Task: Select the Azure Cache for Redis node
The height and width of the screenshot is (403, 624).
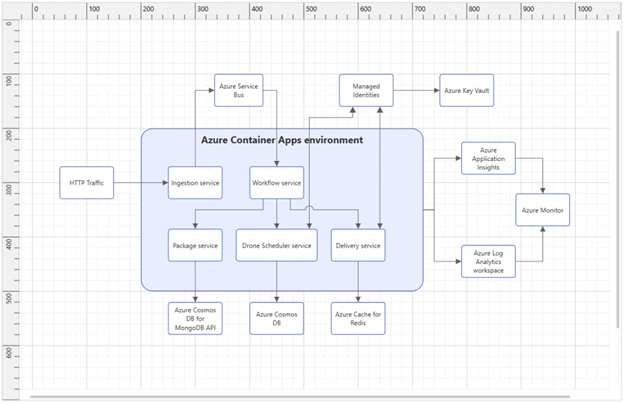Action: [x=358, y=317]
